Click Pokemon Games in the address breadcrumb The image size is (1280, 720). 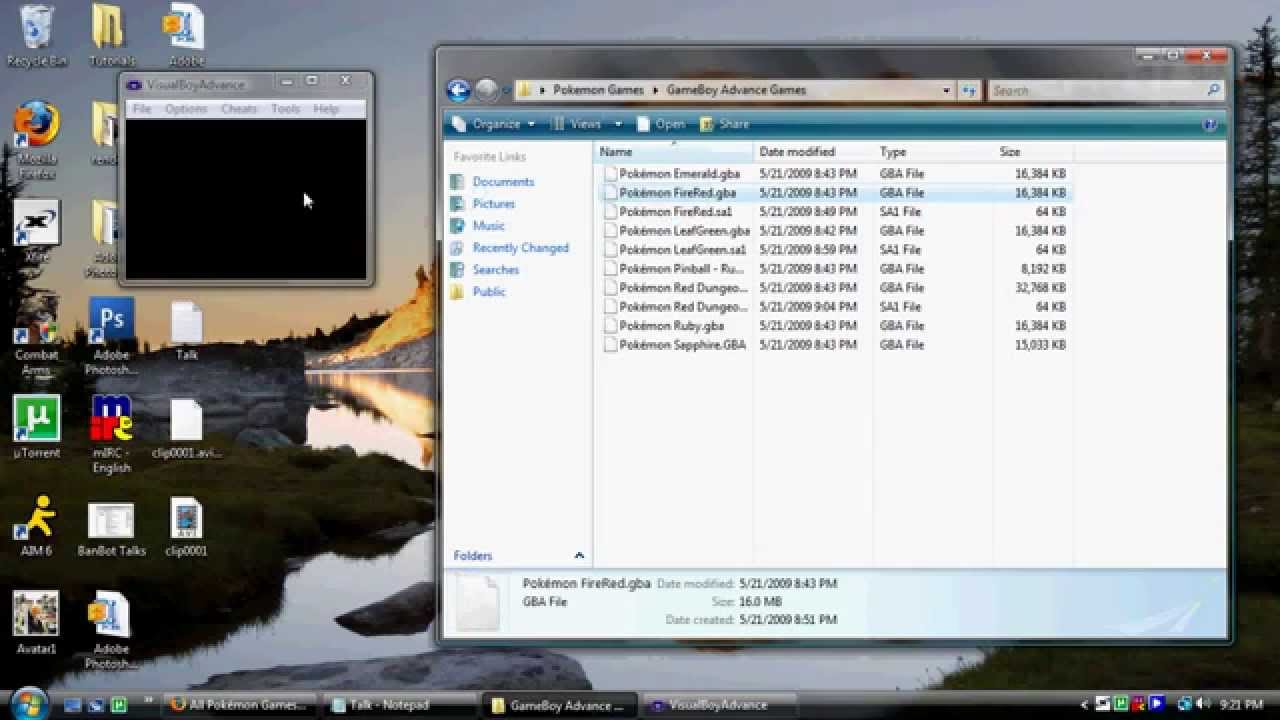(598, 90)
